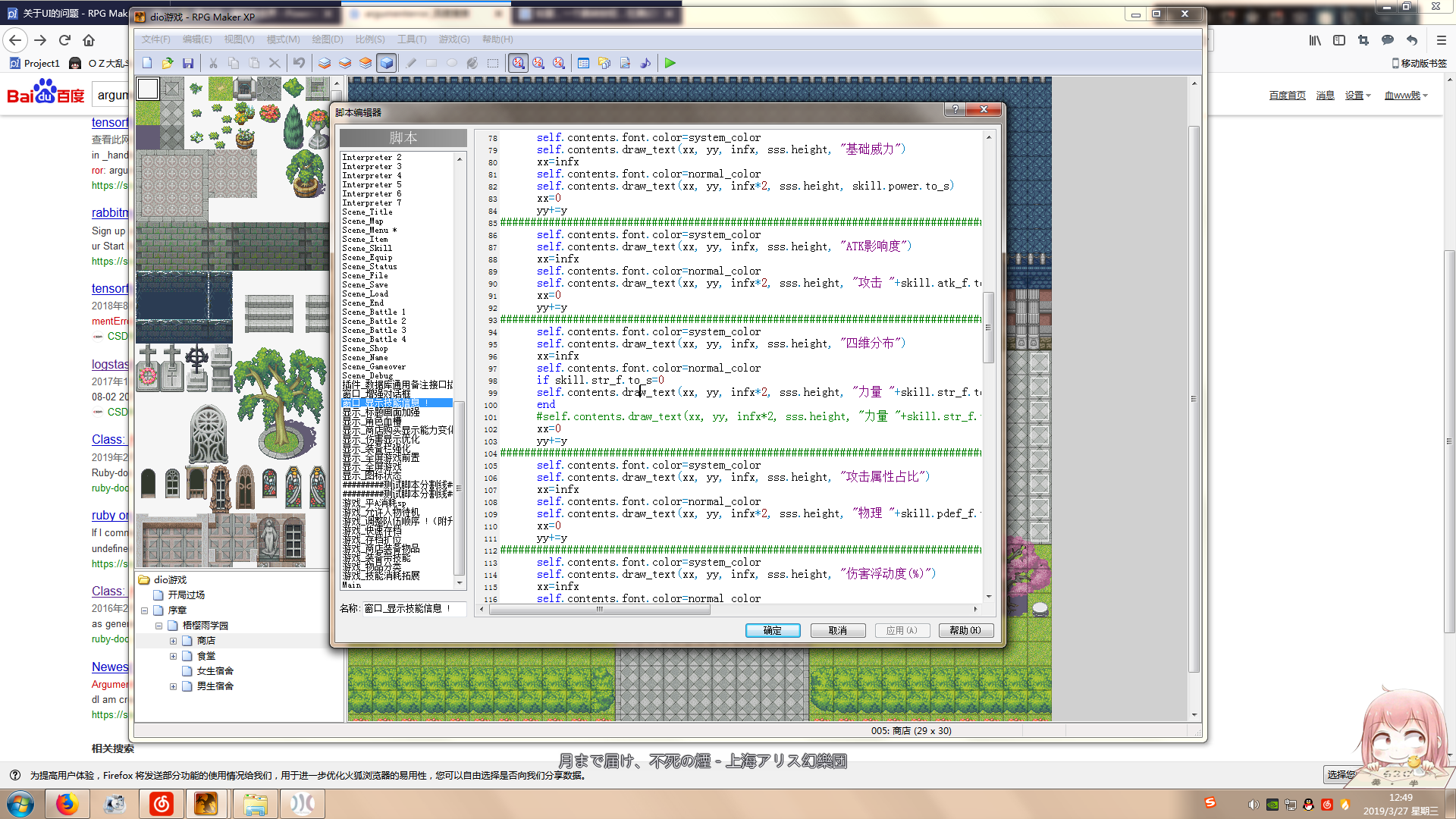Set map zoom to 1/2 scale
1456x819 pixels.
[x=538, y=63]
